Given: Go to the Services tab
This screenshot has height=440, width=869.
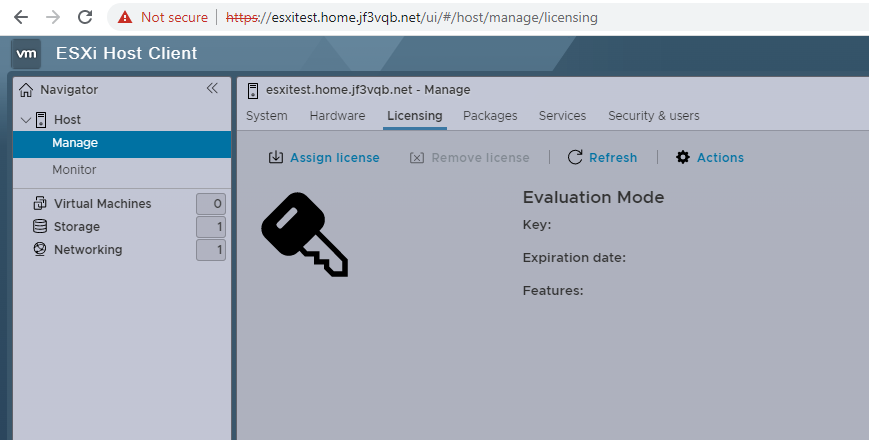Looking at the screenshot, I should (x=563, y=116).
